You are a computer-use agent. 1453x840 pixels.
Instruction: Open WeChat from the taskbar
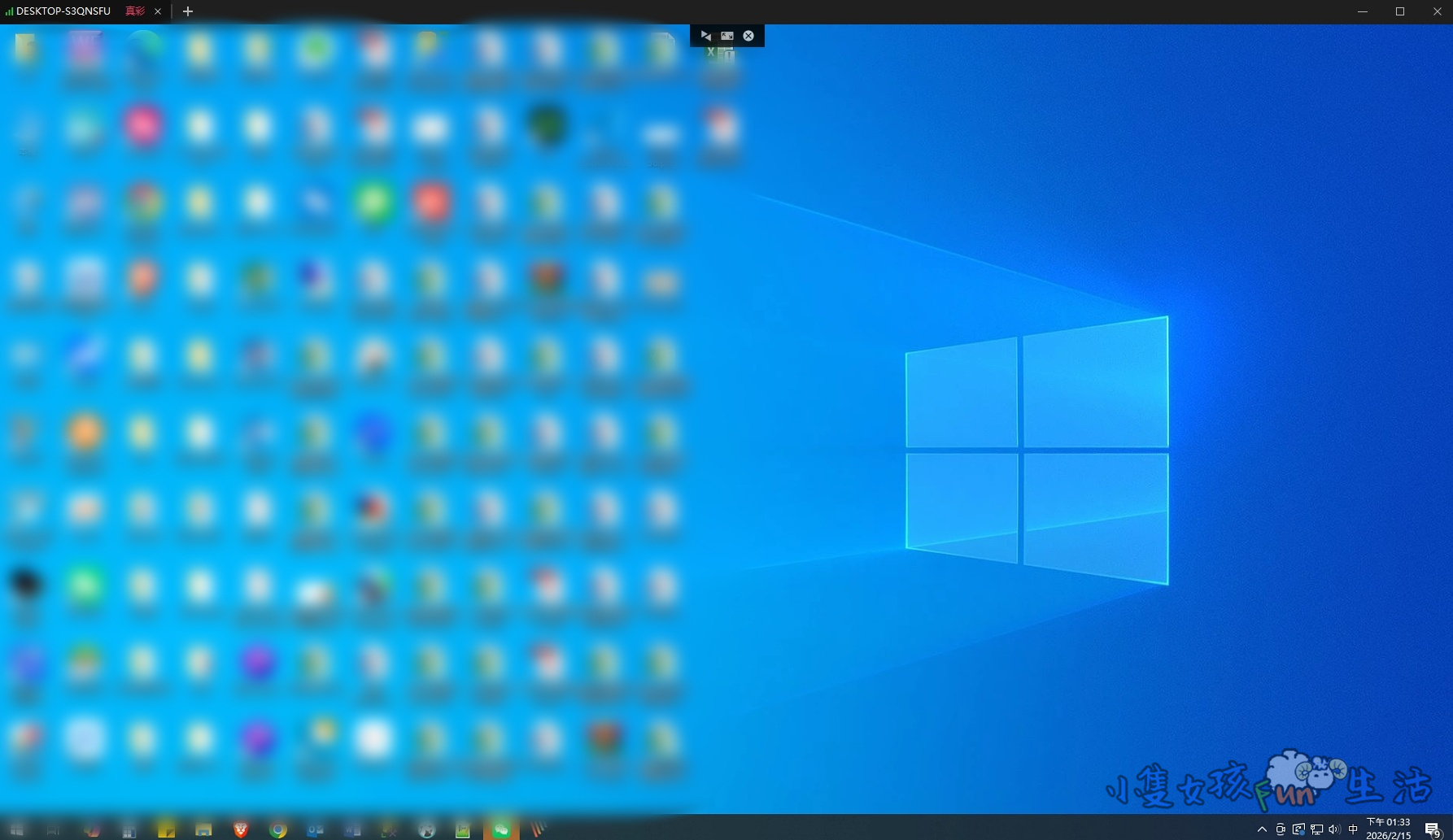501,829
